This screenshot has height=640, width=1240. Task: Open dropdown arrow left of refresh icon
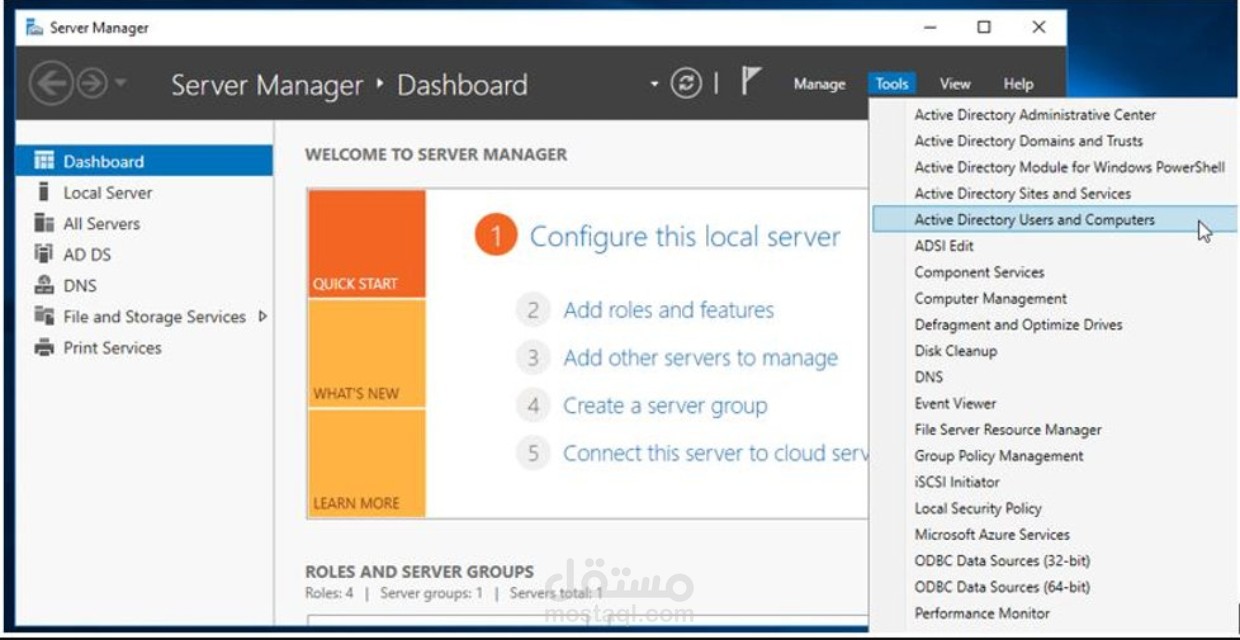(655, 84)
